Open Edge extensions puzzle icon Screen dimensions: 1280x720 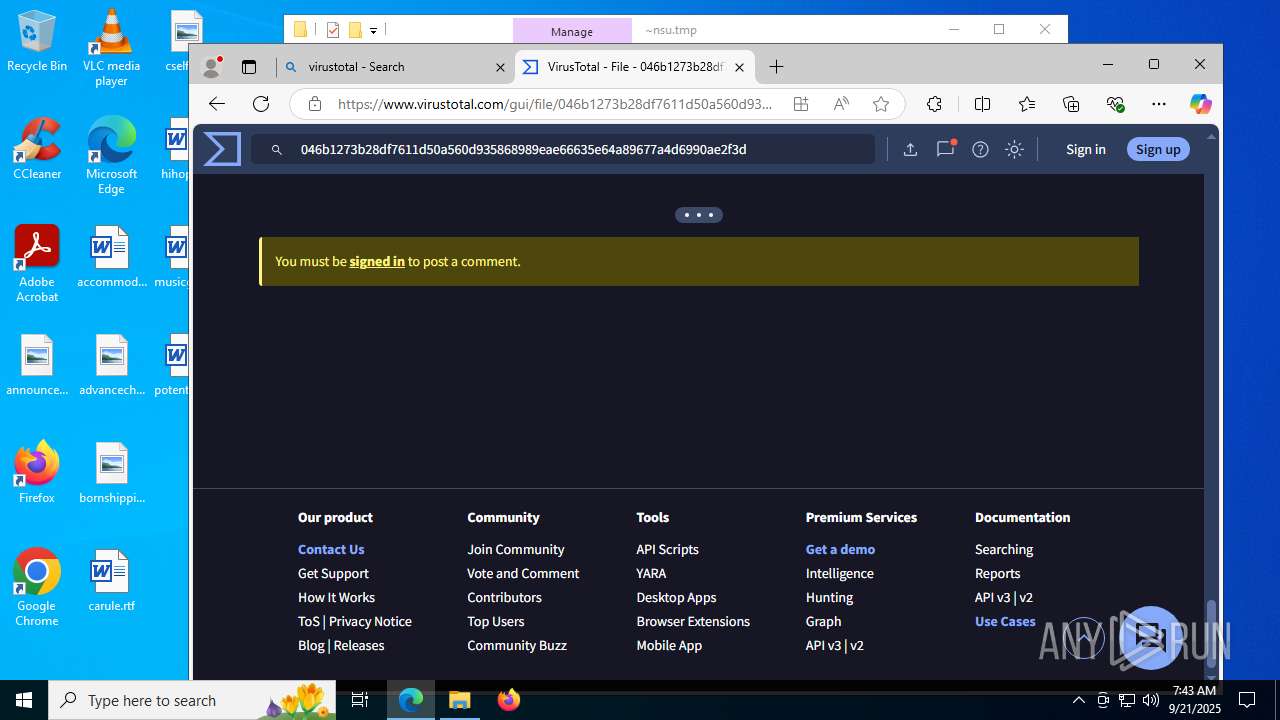934,104
